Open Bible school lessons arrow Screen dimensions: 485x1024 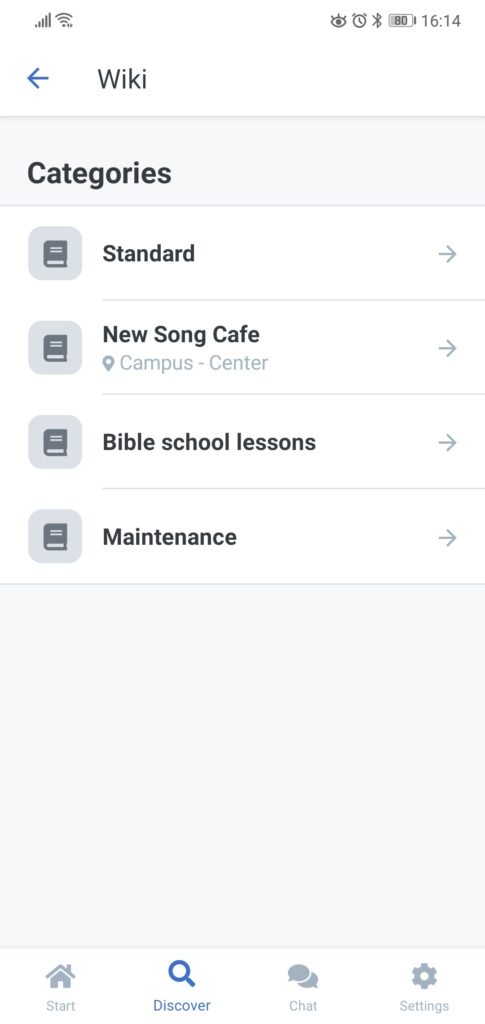point(447,443)
